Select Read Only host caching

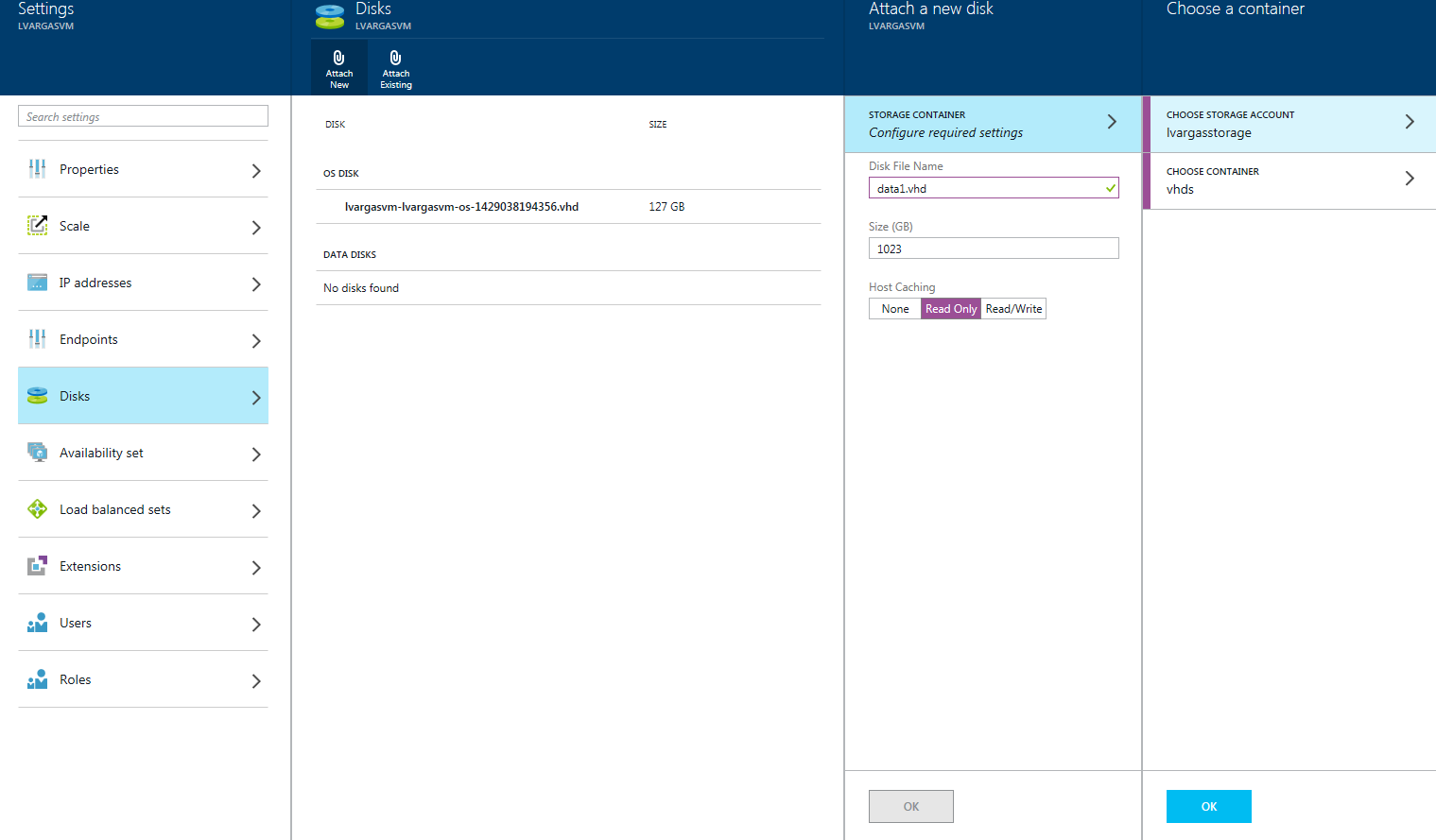[x=950, y=309]
